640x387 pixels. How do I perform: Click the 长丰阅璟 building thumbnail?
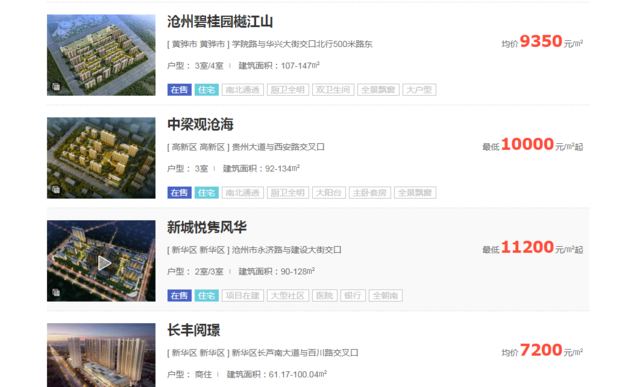point(101,355)
